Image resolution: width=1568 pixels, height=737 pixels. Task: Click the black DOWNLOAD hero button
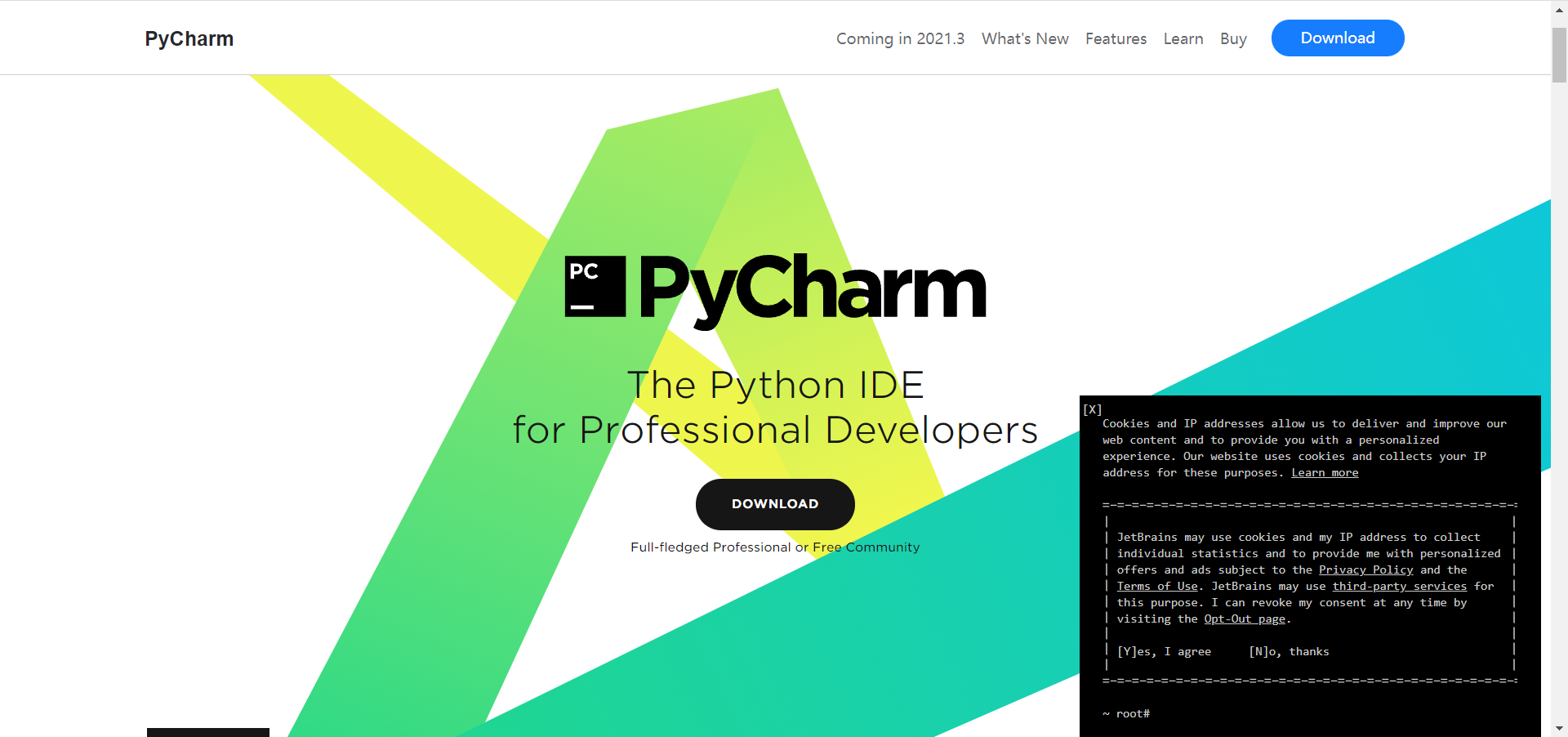pyautogui.click(x=775, y=504)
